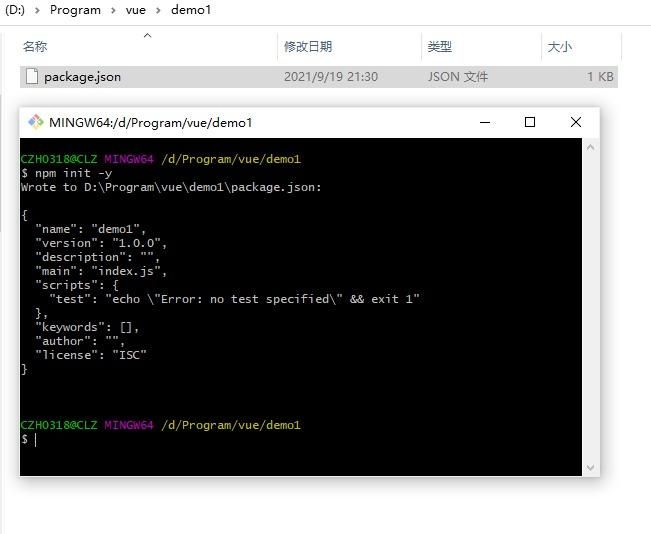Screen dimensions: 651x534
Task: Click the terminal scrollbar up arrow
Action: 591,147
